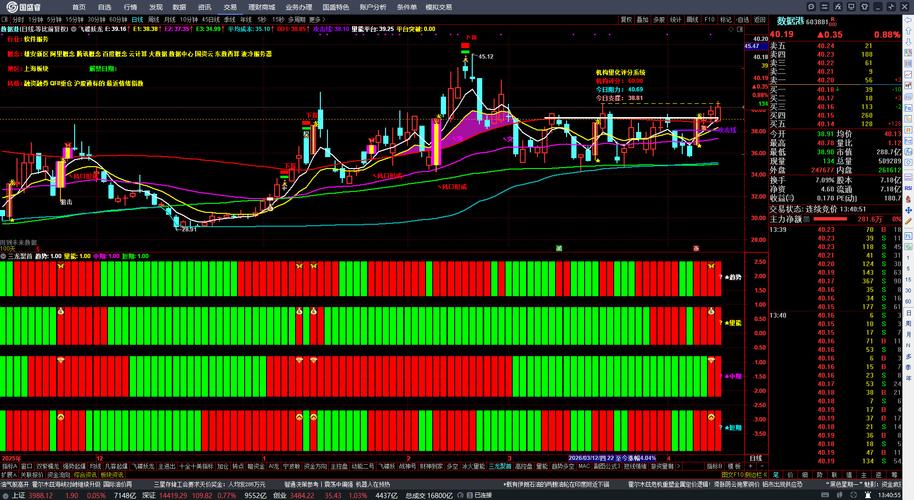Viewport: 914px width, 500px height.
Task: Select the 日线 period
Action: pos(137,20)
